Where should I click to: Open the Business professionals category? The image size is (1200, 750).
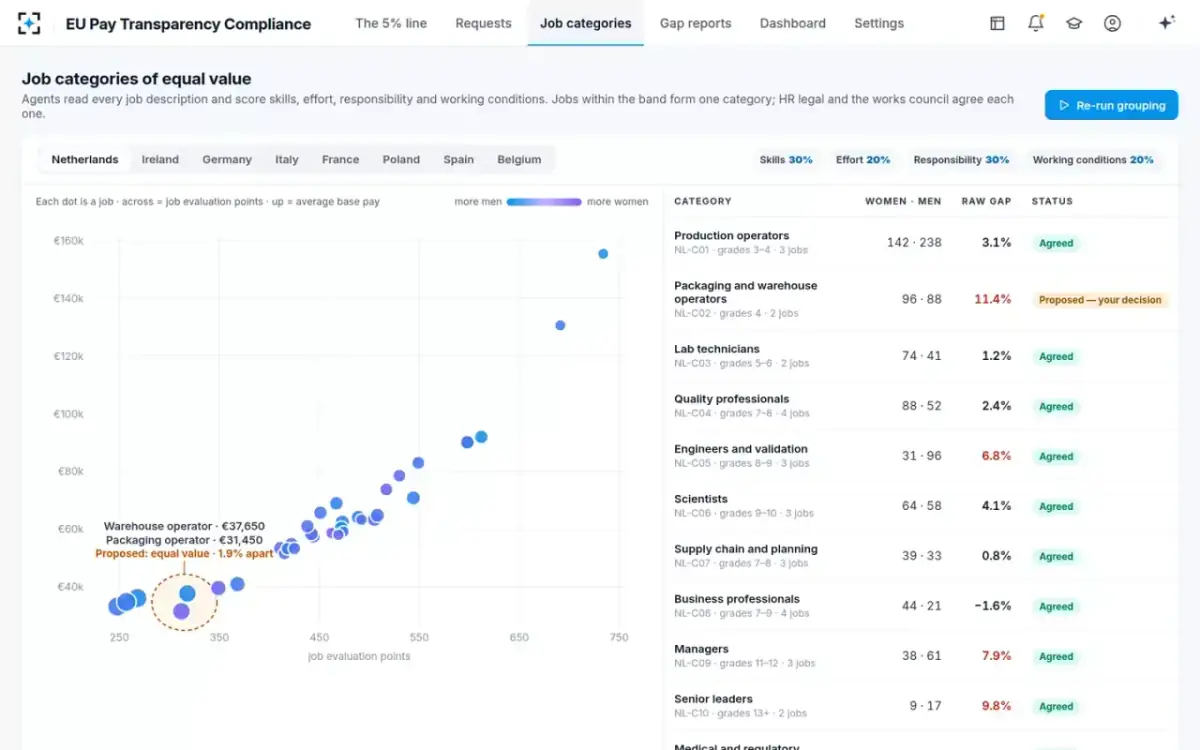[x=920, y=606]
